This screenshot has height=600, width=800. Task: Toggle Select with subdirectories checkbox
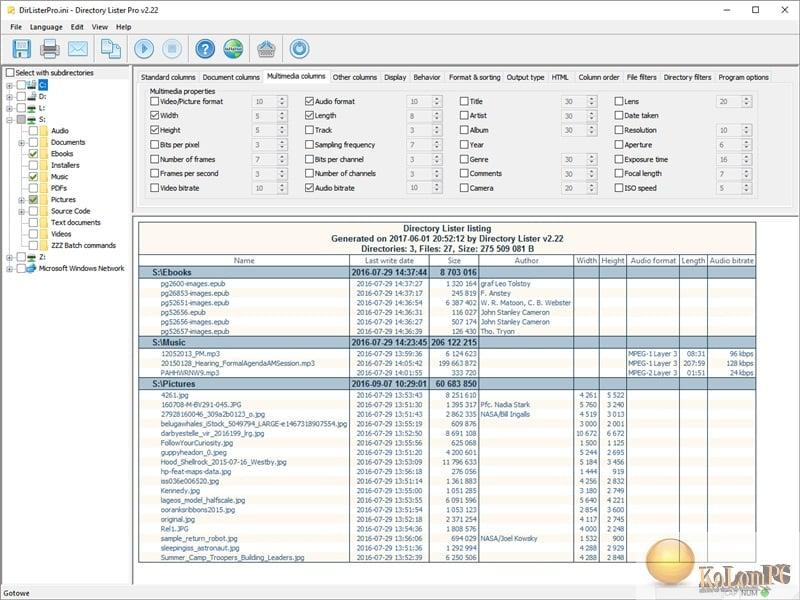tap(10, 73)
